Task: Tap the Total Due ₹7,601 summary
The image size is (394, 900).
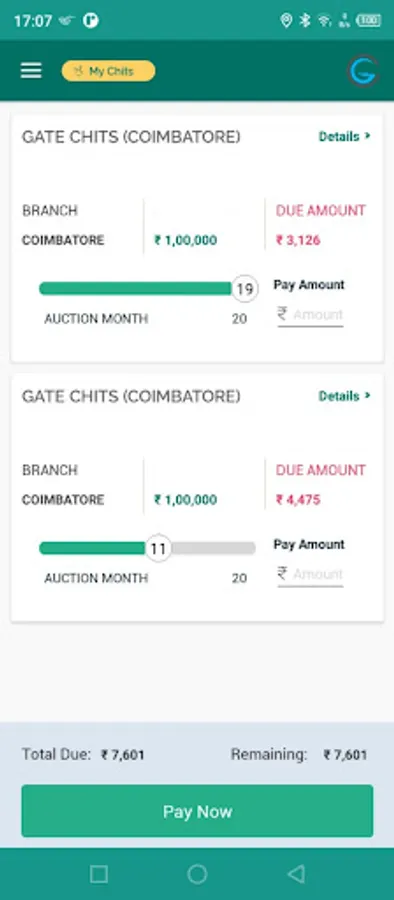Action: click(83, 754)
